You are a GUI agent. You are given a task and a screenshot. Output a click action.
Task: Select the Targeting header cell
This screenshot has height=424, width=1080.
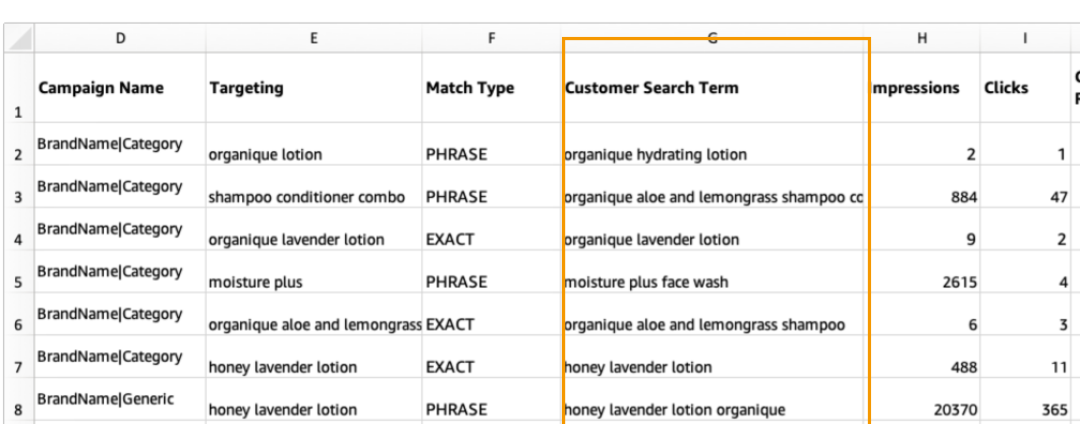314,88
